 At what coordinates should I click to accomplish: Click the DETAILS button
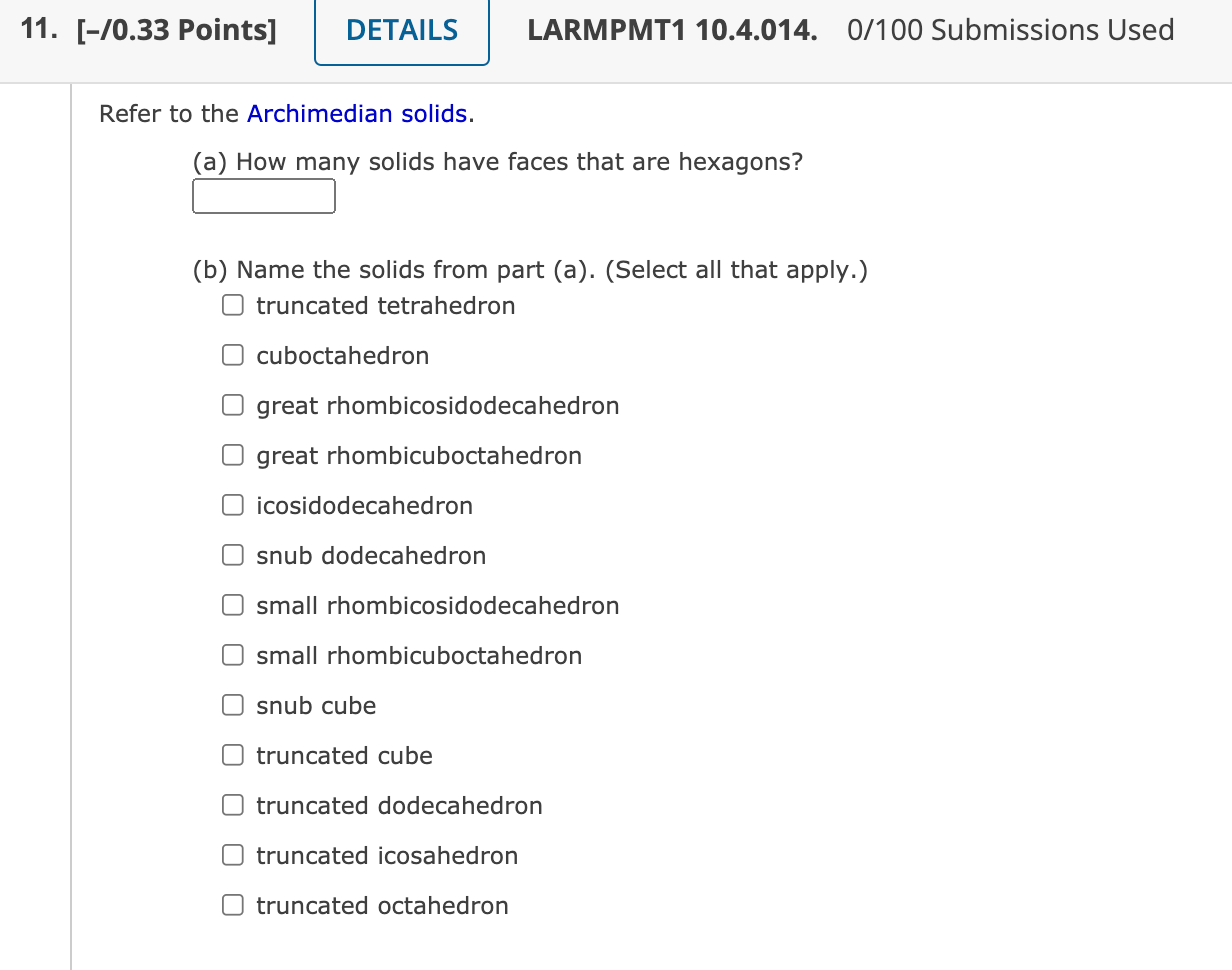point(401,30)
